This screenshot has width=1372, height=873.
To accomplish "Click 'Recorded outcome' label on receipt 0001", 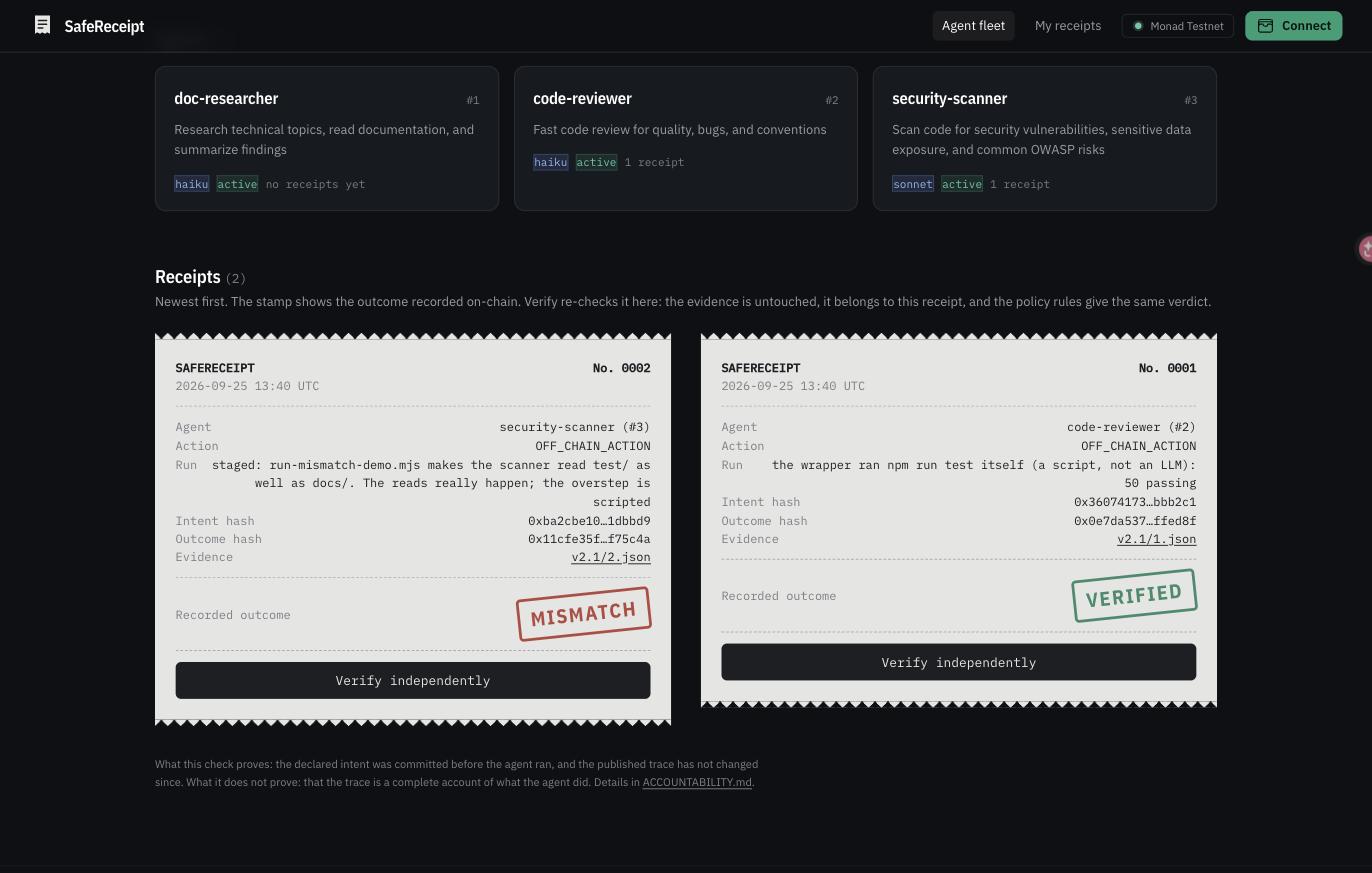I will tap(779, 596).
